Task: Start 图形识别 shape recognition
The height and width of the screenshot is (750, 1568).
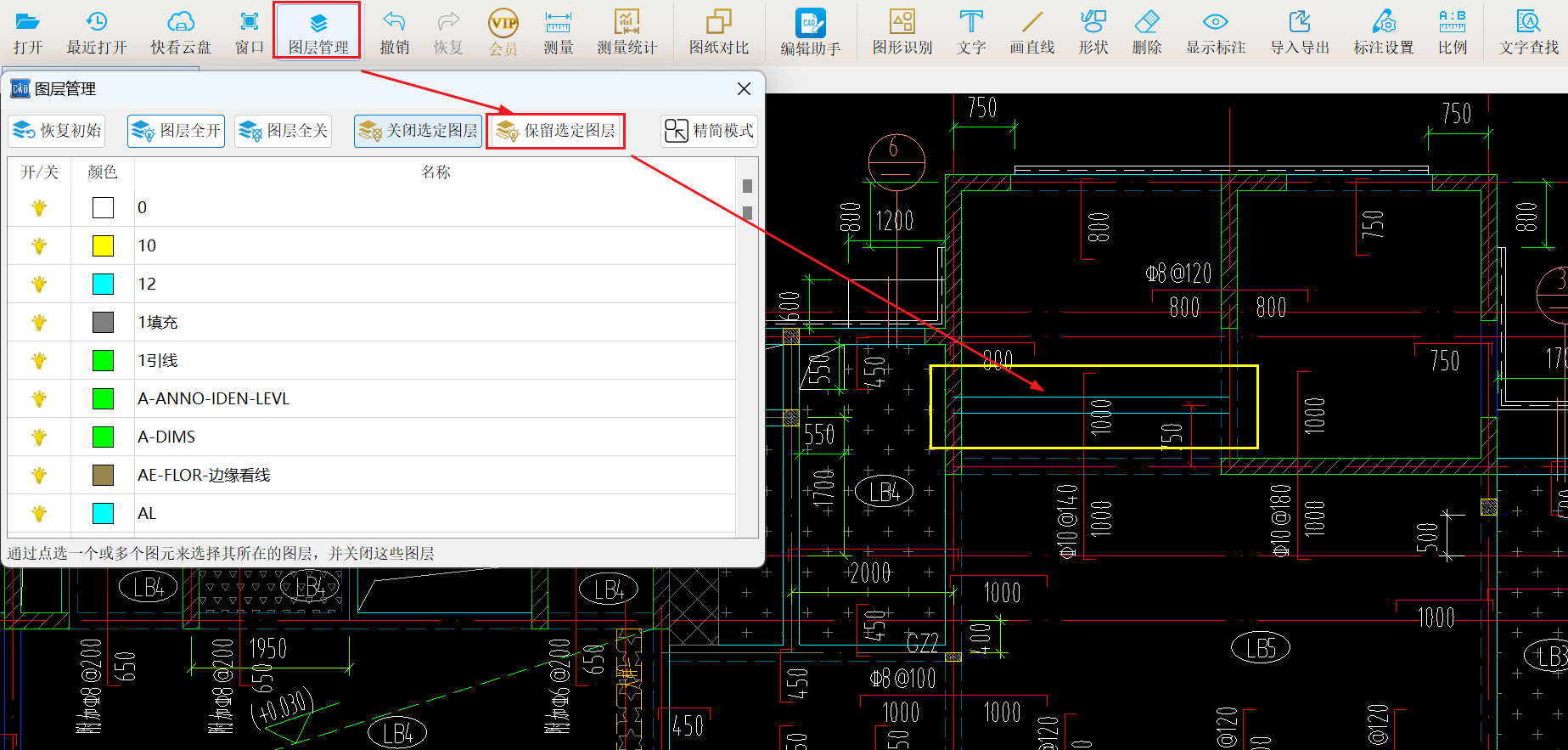Action: click(902, 32)
